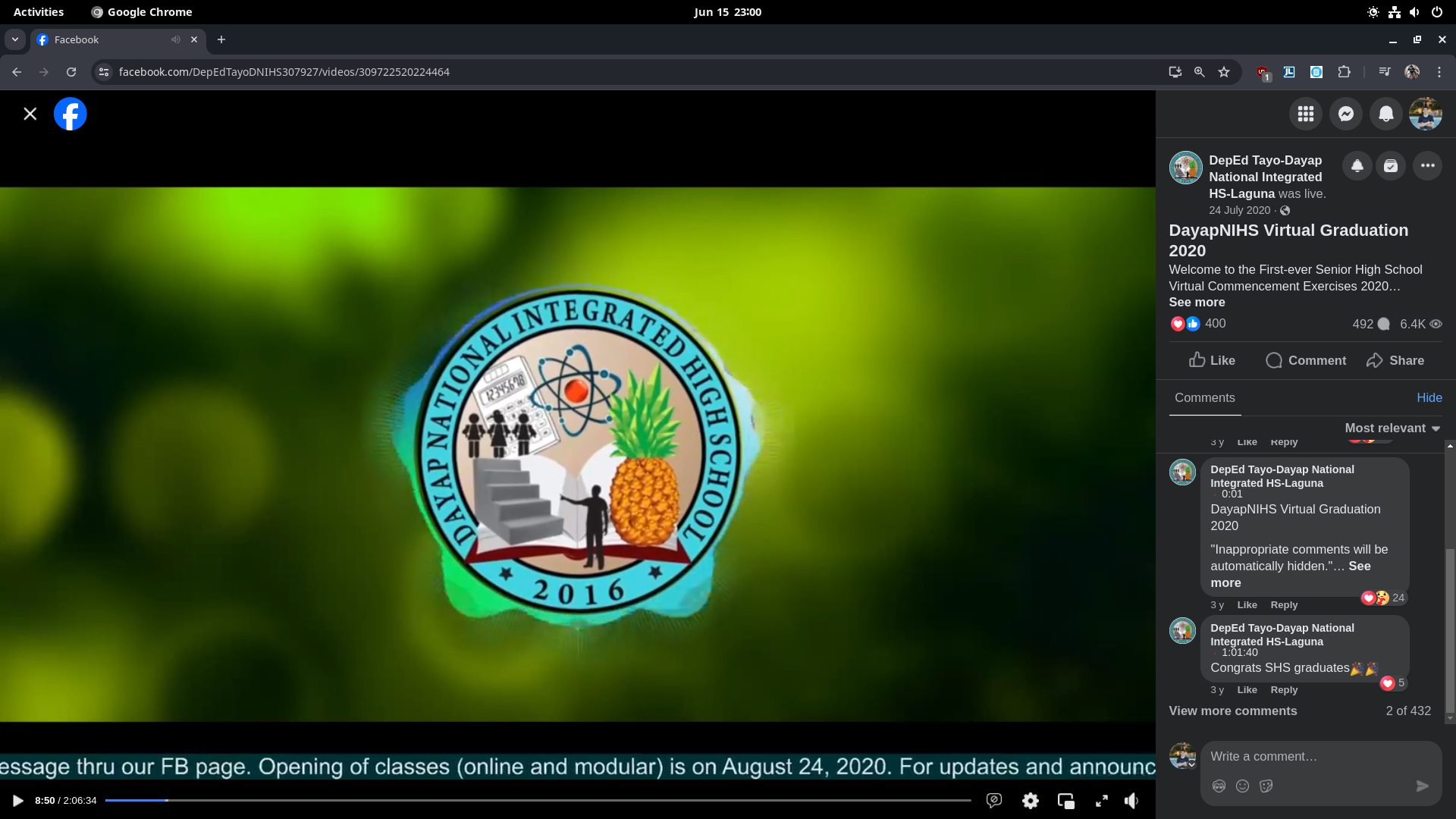Open the sticker picker in comment box
1456x819 pixels.
(1266, 786)
